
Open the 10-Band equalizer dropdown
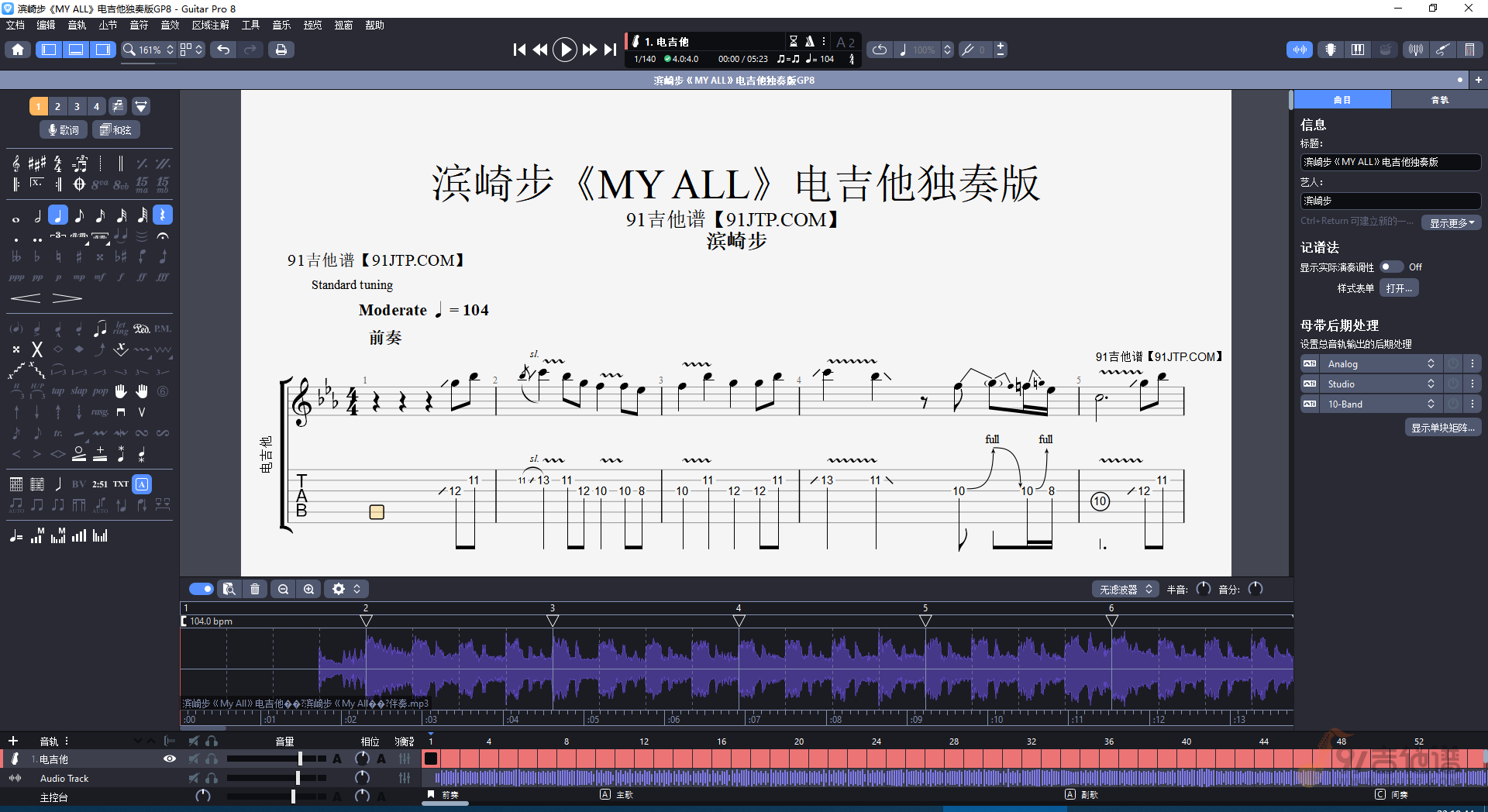1381,404
